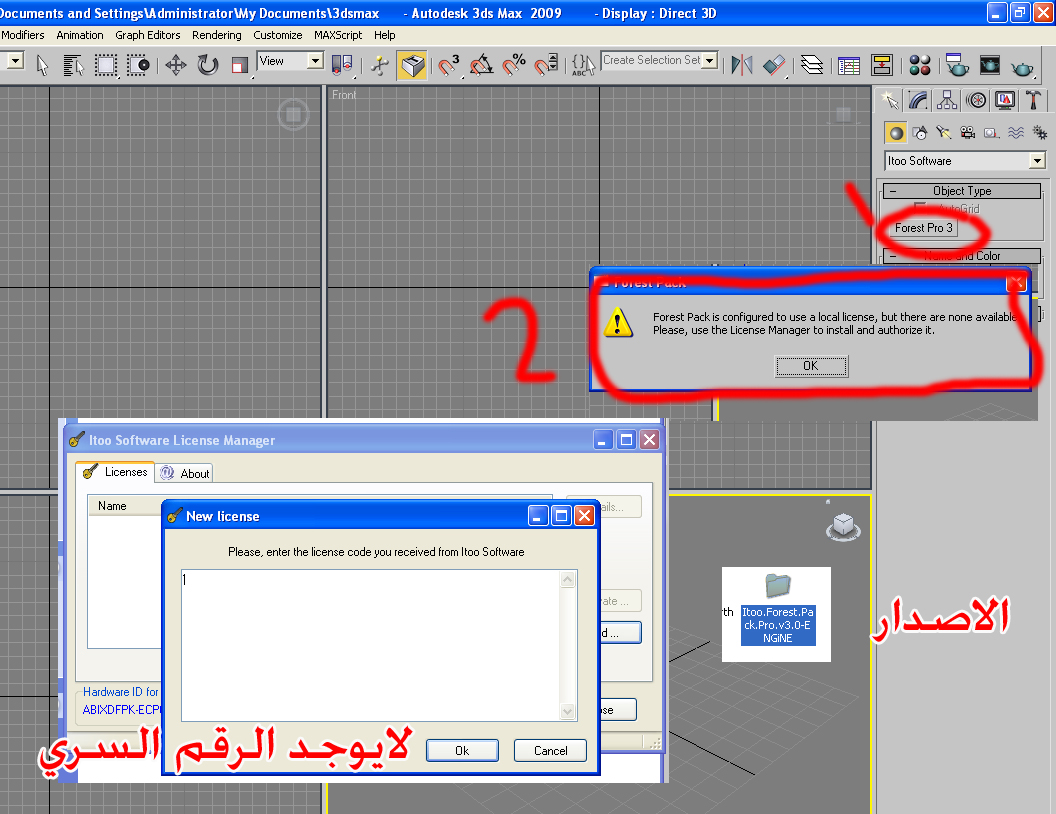Close the Forest Pack warning dialog

pyautogui.click(x=1015, y=283)
